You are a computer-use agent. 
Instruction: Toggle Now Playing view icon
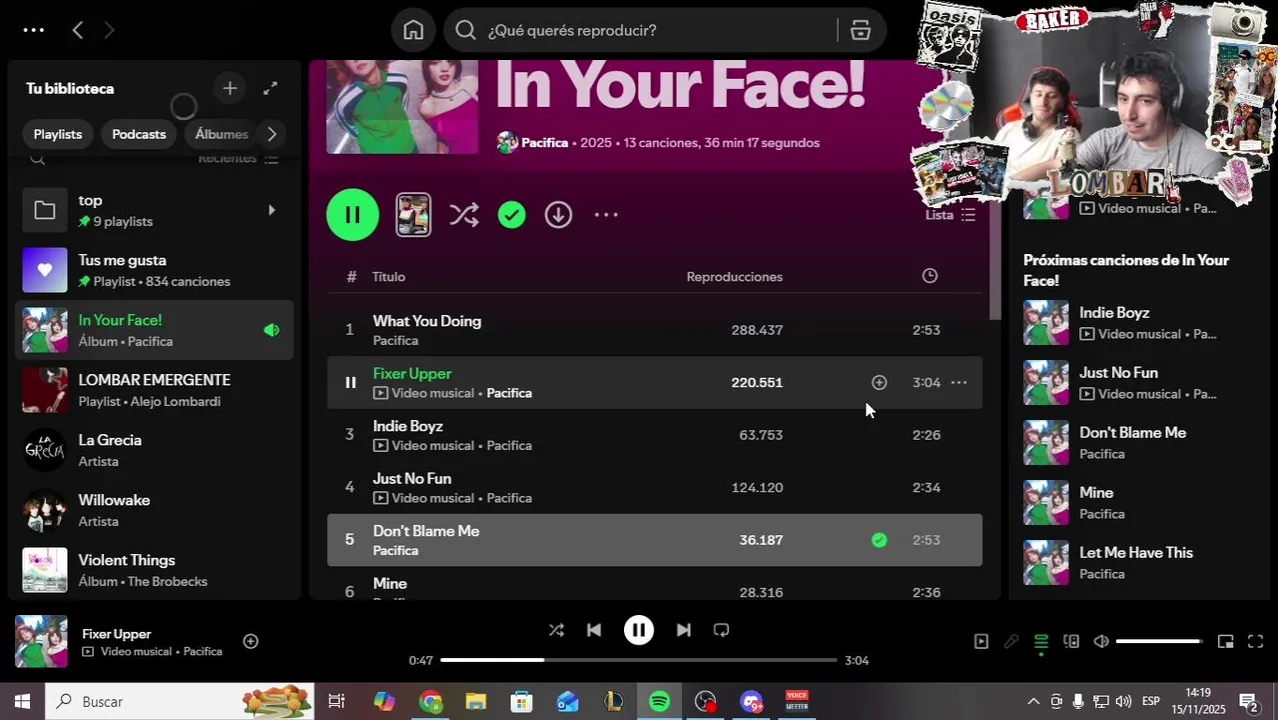point(981,641)
